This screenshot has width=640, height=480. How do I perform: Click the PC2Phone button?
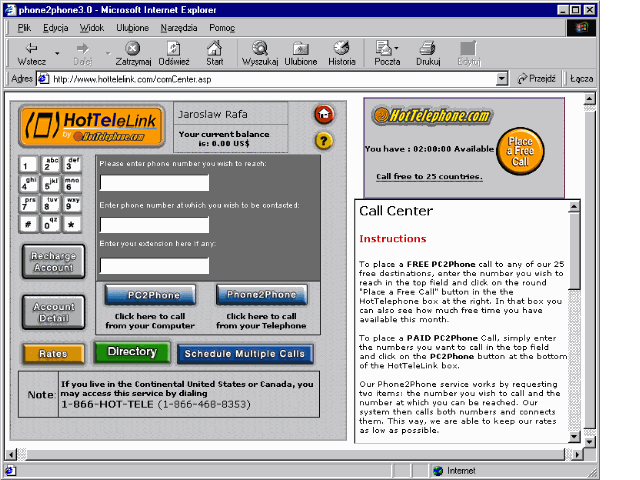150,295
